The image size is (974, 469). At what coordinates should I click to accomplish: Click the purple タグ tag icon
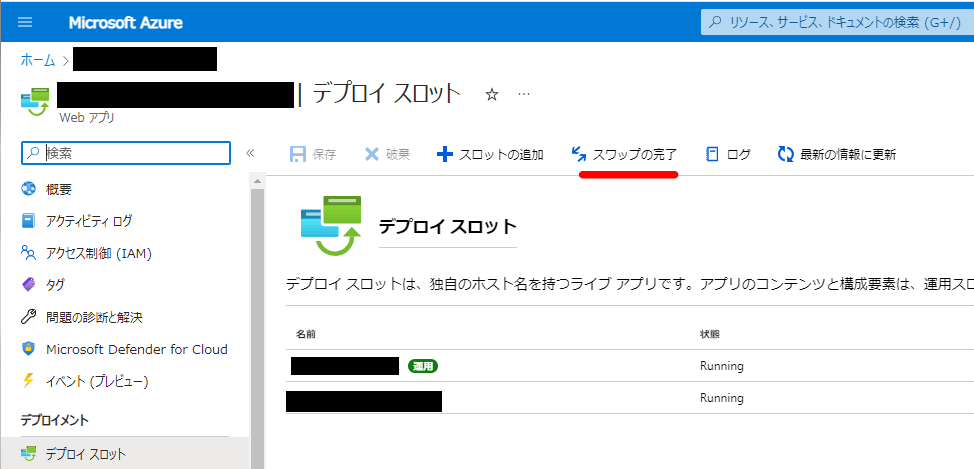pos(29,285)
